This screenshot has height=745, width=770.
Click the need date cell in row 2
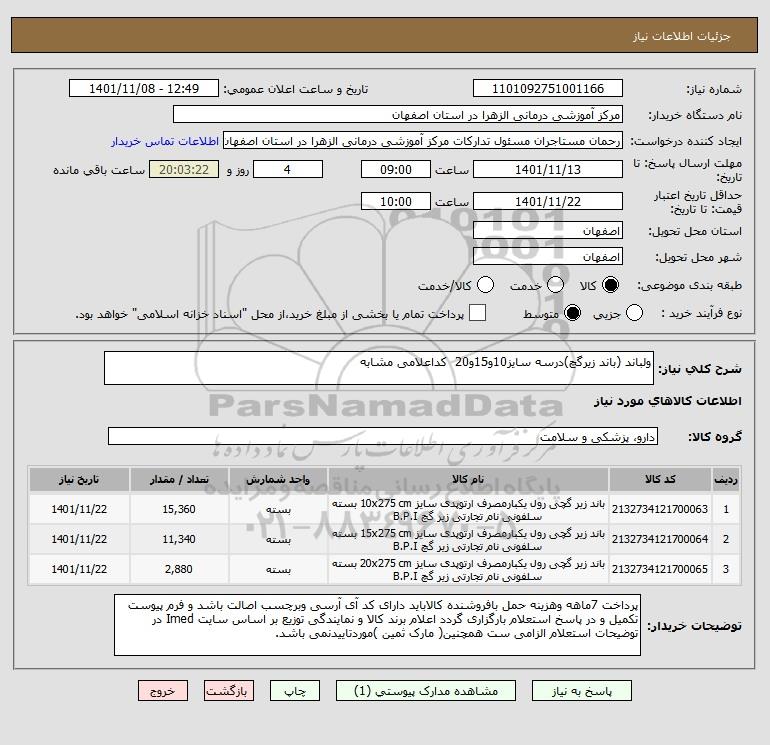[79, 540]
